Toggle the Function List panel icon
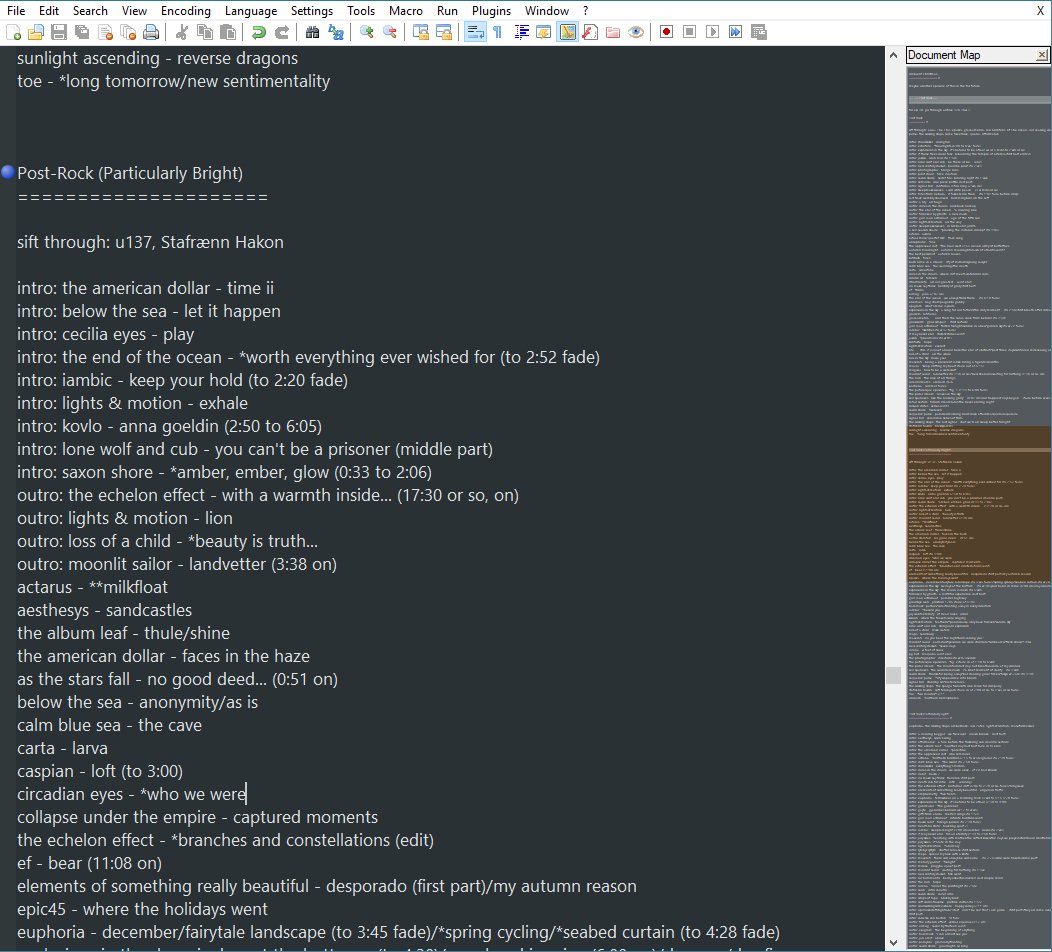This screenshot has height=952, width=1052. [590, 32]
